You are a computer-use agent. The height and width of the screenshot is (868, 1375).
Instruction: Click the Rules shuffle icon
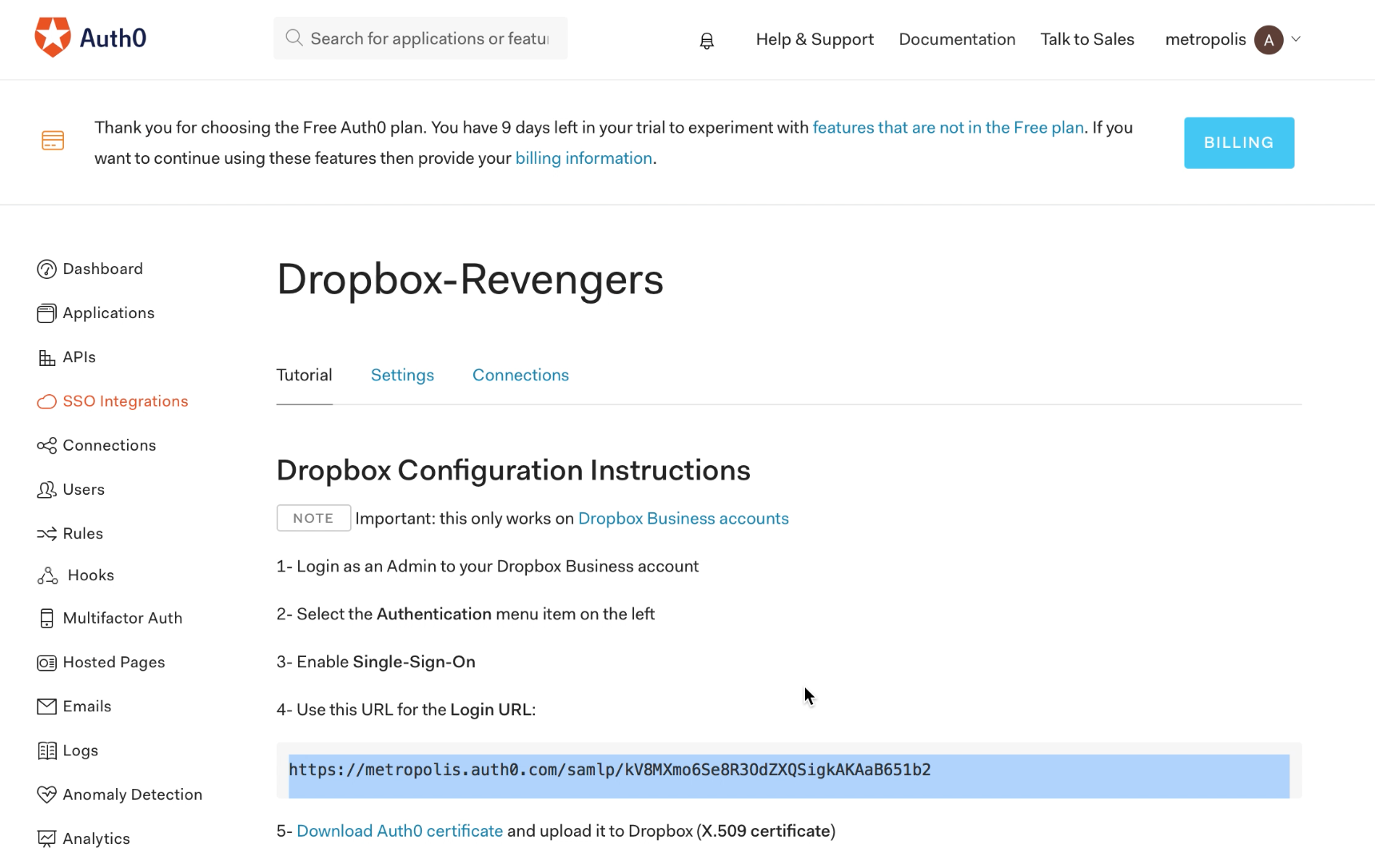[x=46, y=533]
